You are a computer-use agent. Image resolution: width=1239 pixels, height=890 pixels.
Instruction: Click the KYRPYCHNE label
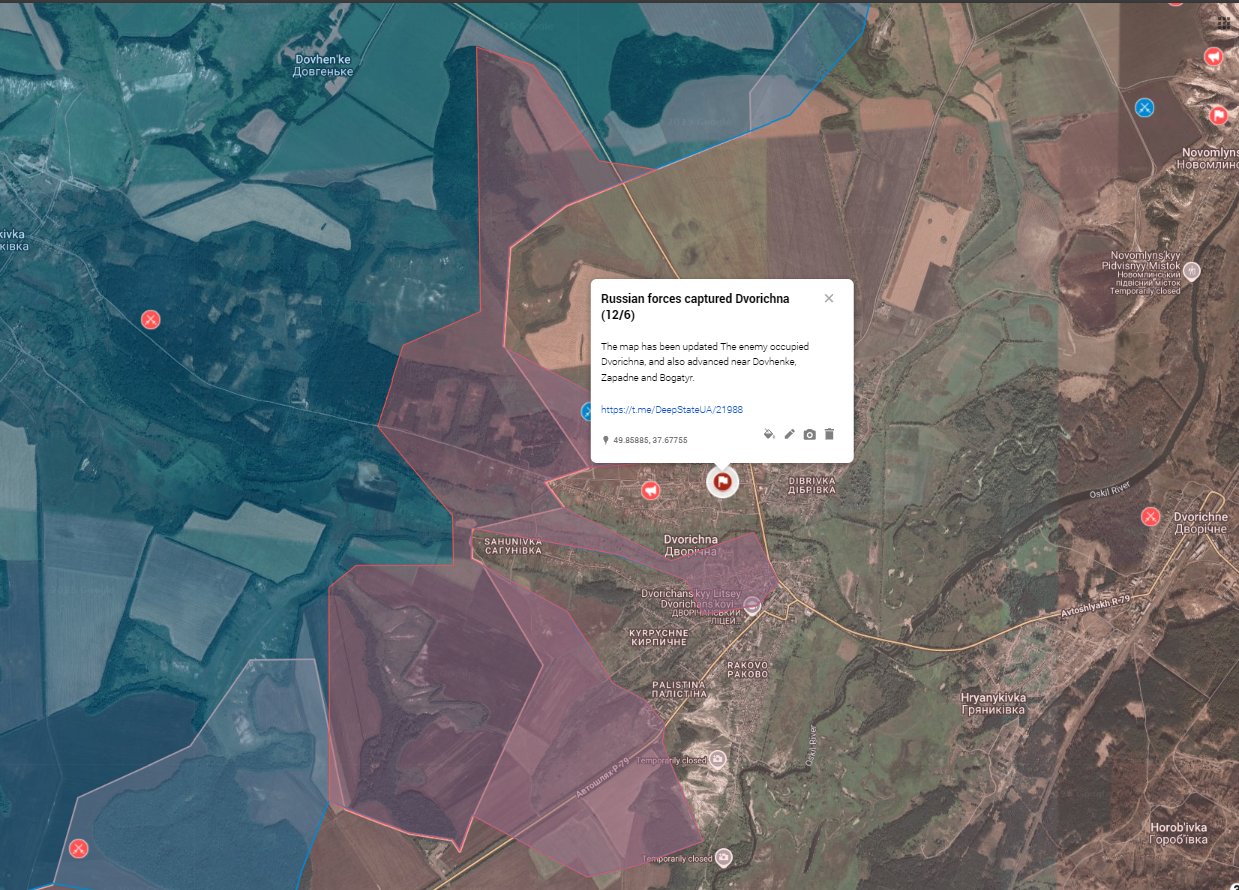point(658,636)
